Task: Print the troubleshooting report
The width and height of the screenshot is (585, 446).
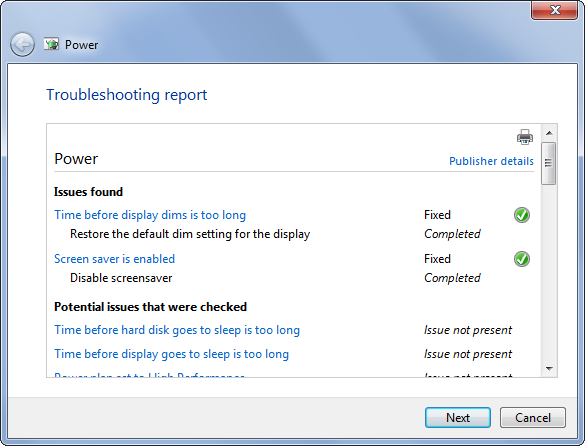Action: (x=525, y=137)
